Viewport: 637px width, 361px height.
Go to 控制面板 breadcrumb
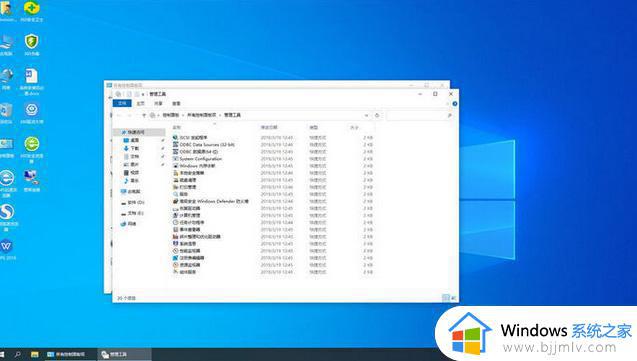coord(171,115)
